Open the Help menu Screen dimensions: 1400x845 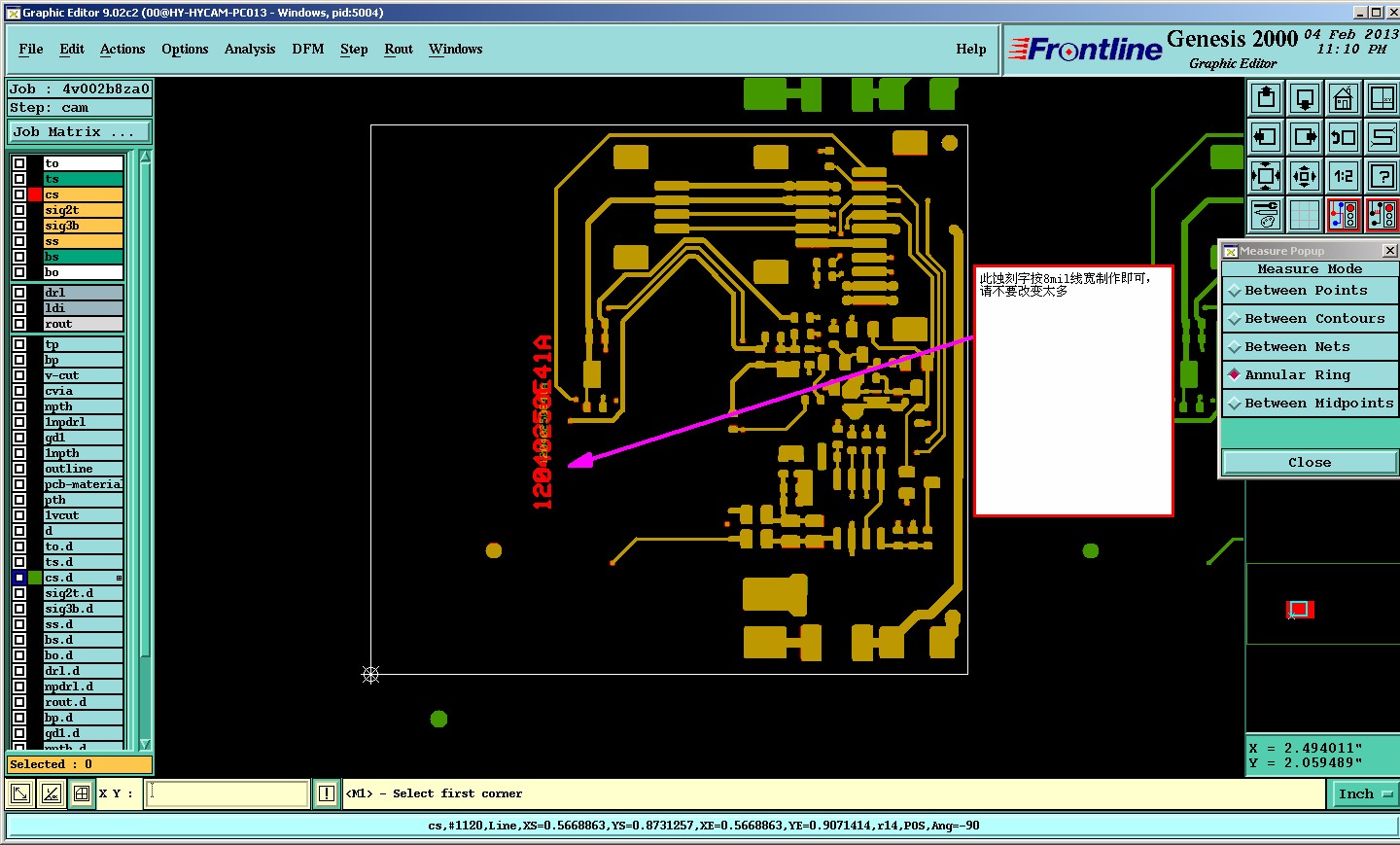pyautogui.click(x=971, y=50)
